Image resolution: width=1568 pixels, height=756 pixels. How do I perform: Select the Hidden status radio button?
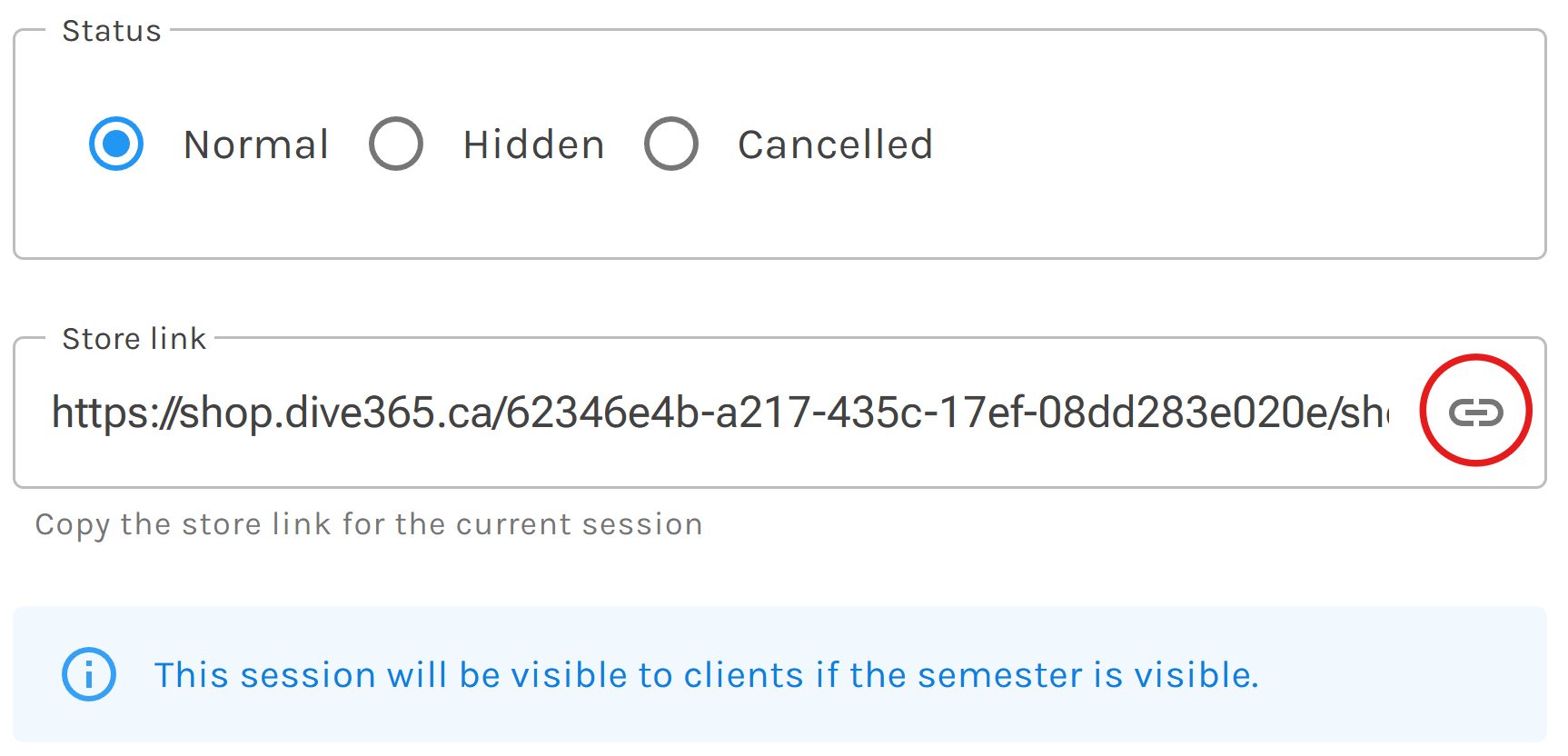tap(396, 144)
